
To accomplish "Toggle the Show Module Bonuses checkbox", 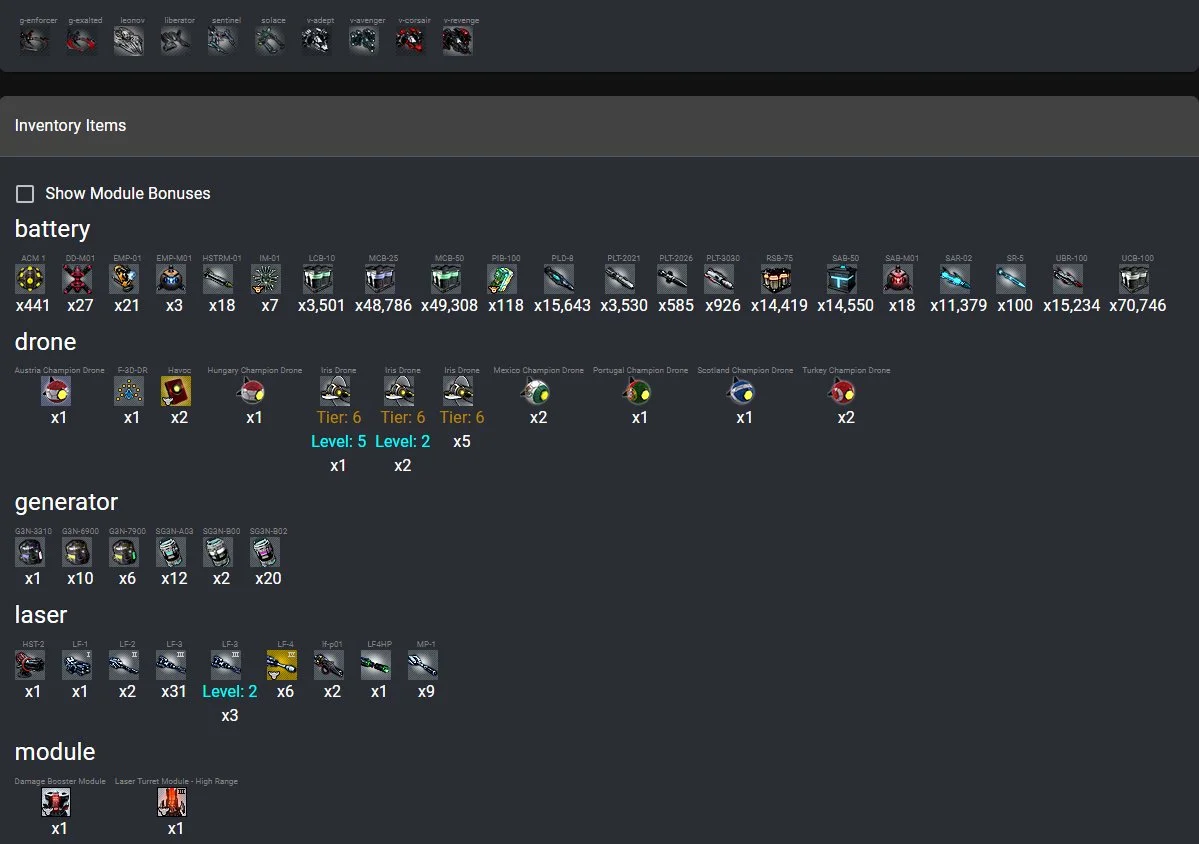I will point(25,194).
